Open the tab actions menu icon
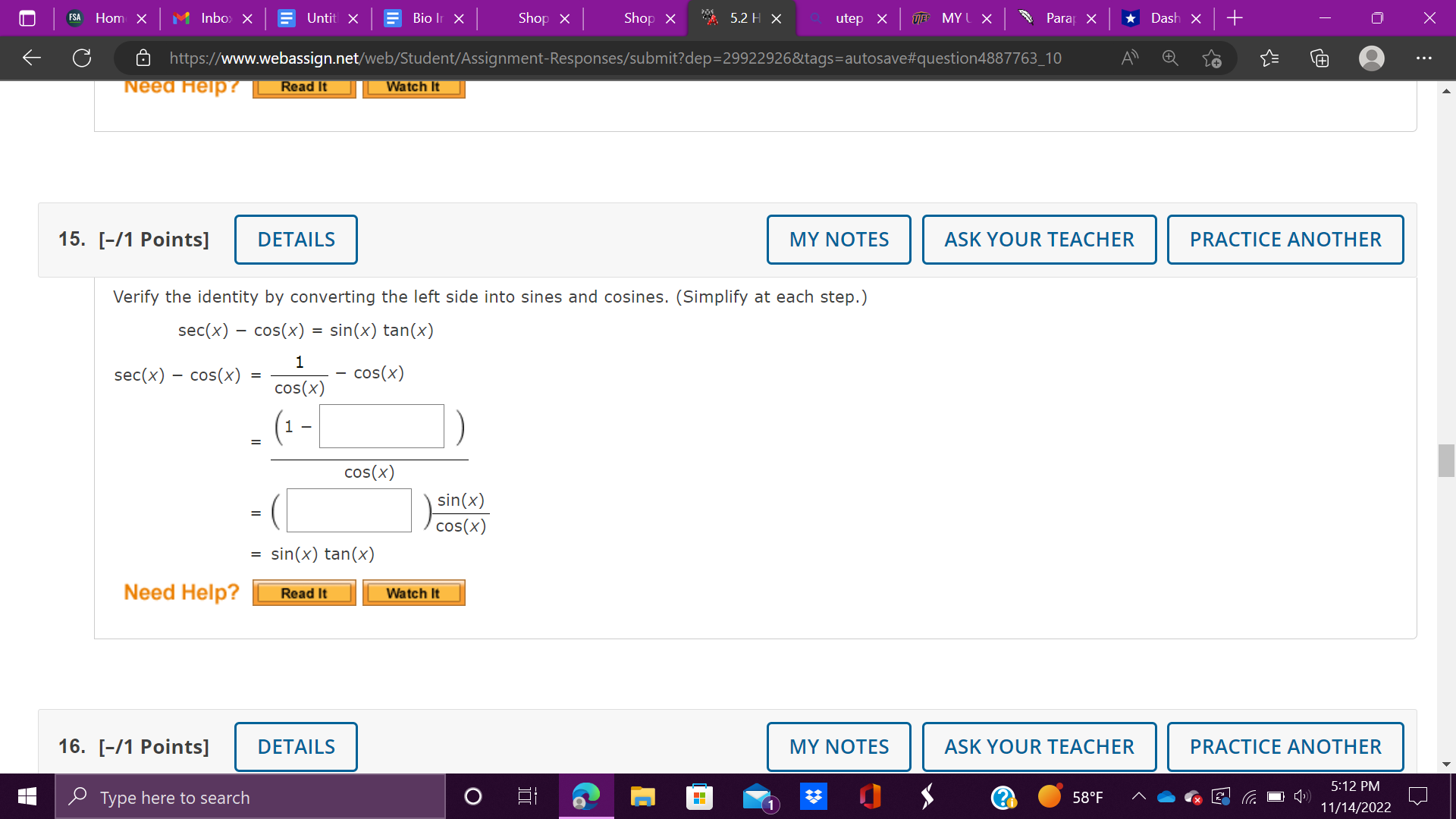The width and height of the screenshot is (1456, 819). [x=27, y=18]
